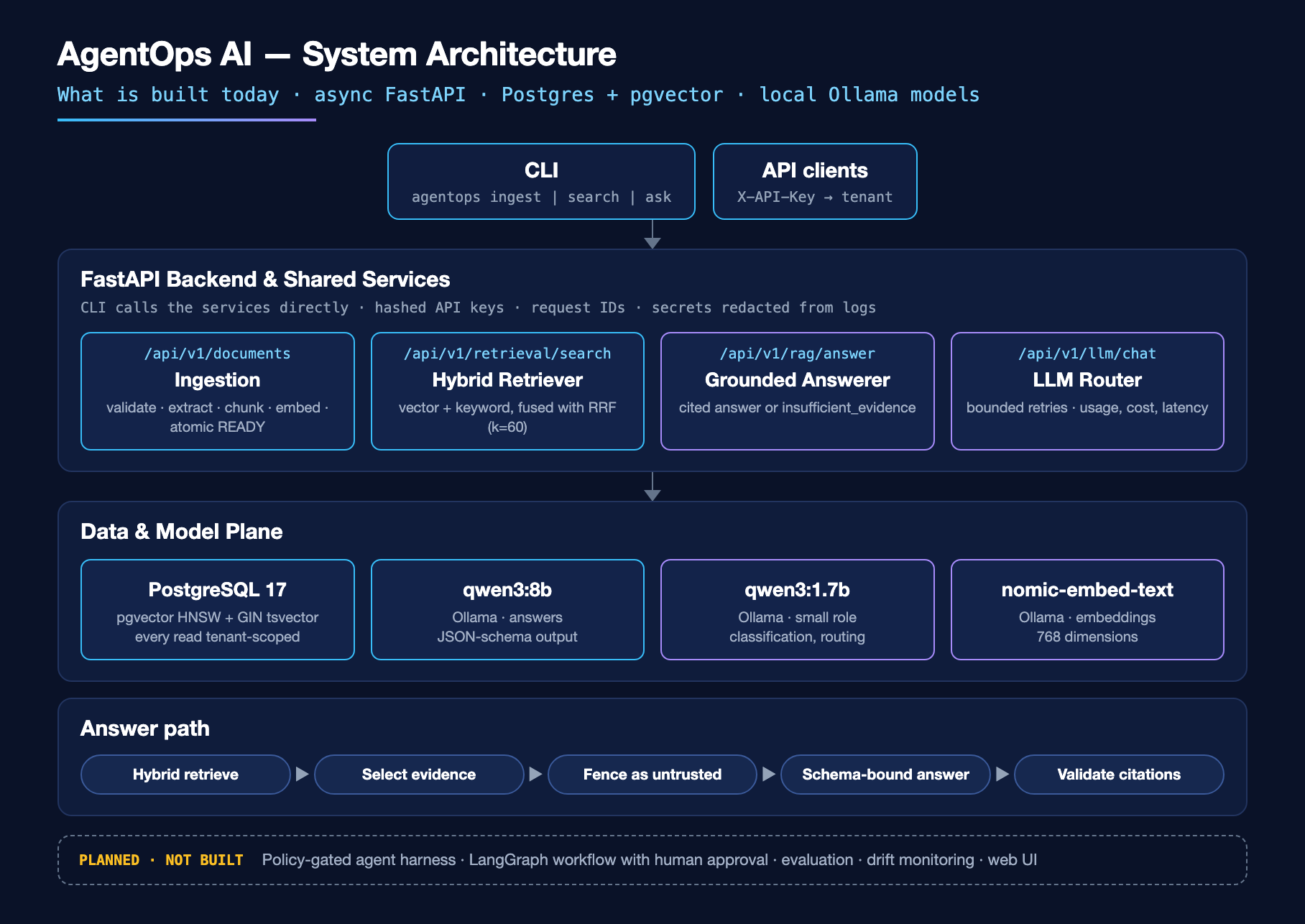Click the 'X-API-Key → tenant' text

click(815, 197)
